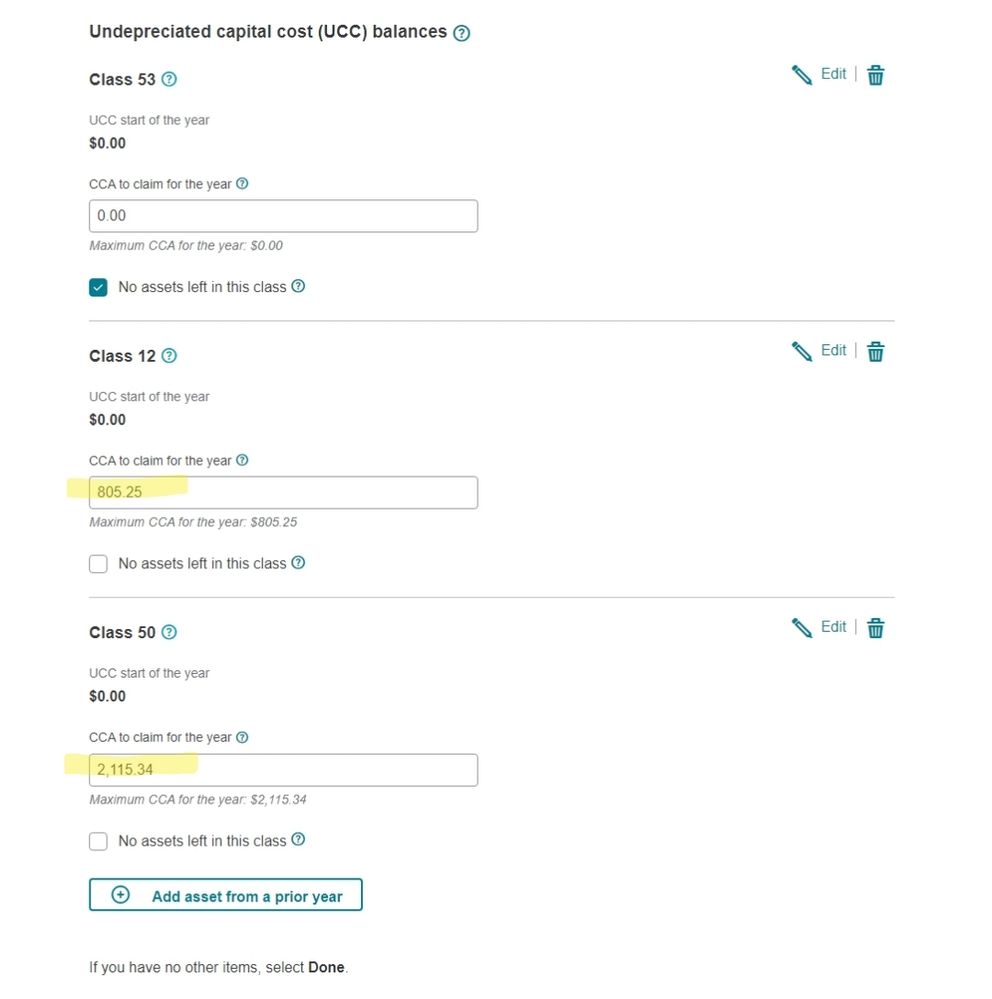
Task: Click the help icon beside UCC balances heading
Action: [461, 33]
